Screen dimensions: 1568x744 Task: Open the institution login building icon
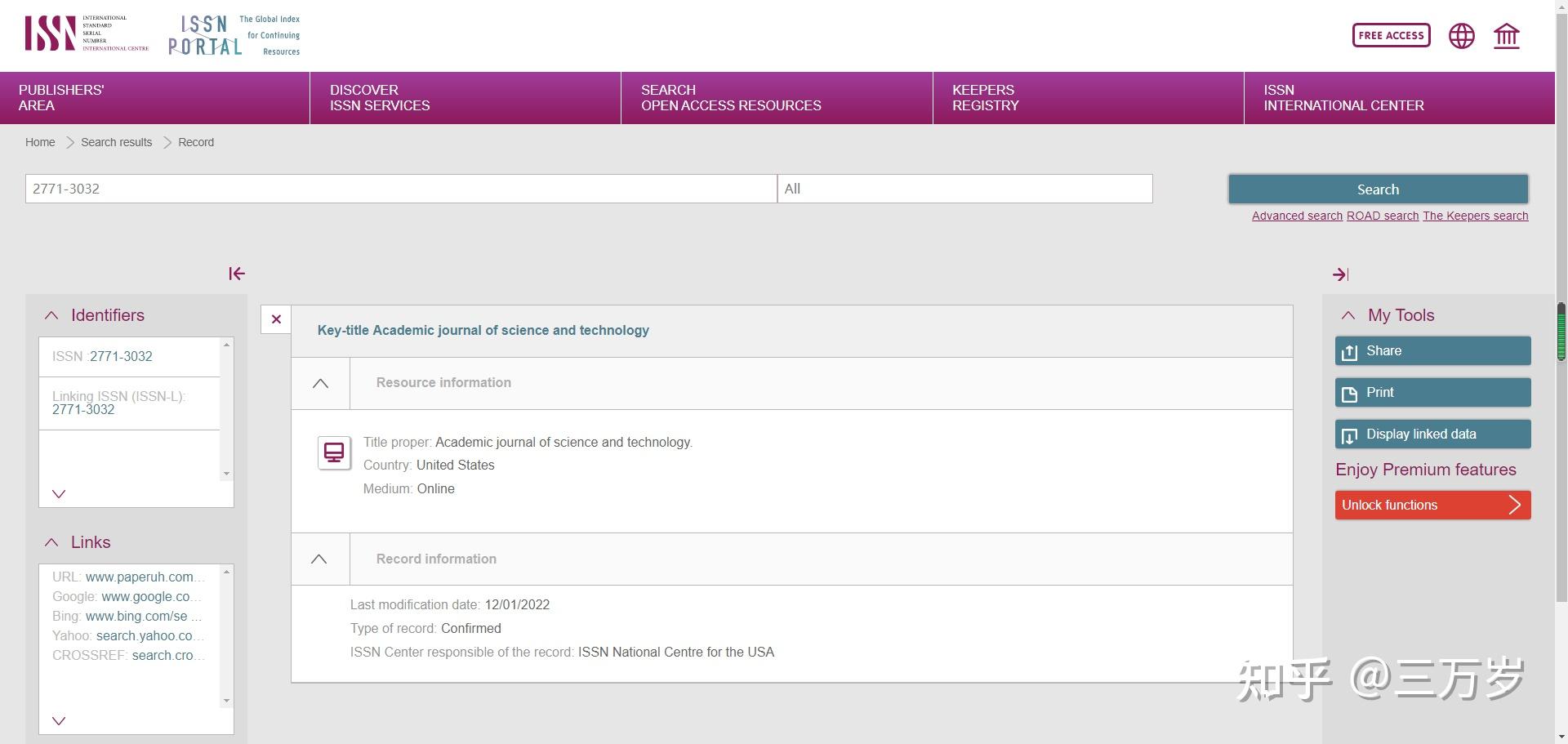(x=1507, y=36)
